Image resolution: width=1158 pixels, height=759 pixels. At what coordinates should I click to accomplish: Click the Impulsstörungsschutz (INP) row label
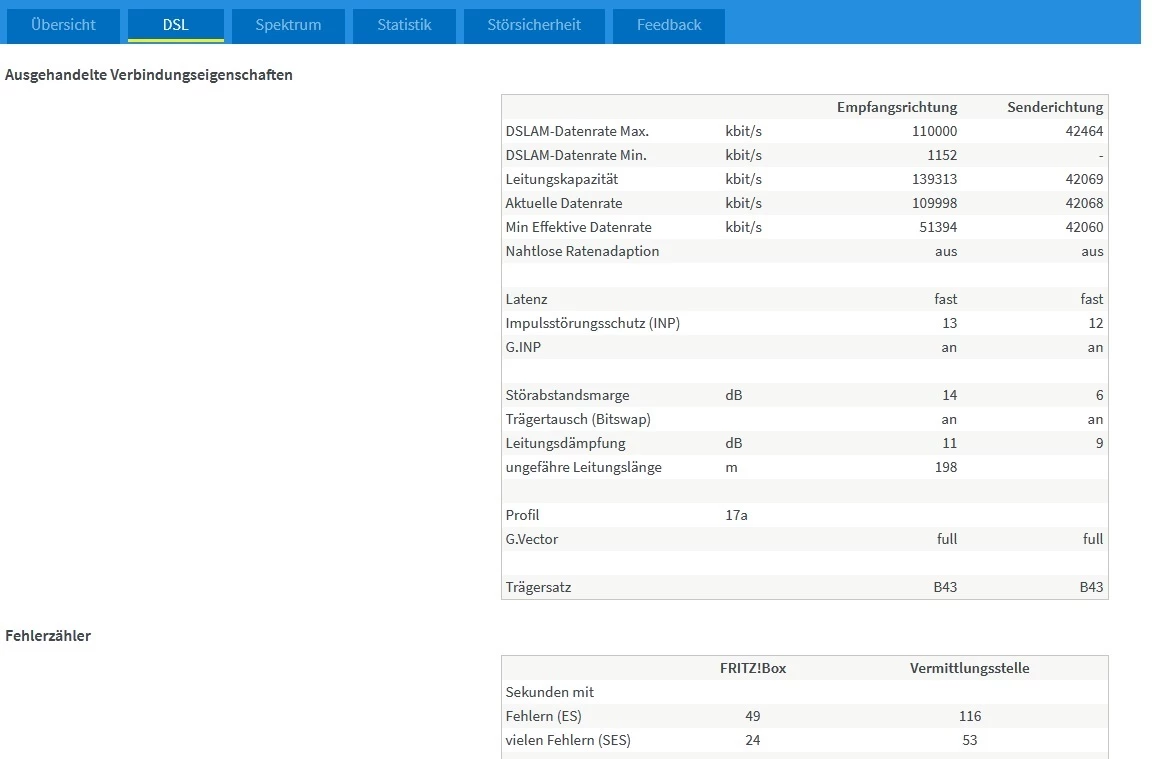click(592, 323)
